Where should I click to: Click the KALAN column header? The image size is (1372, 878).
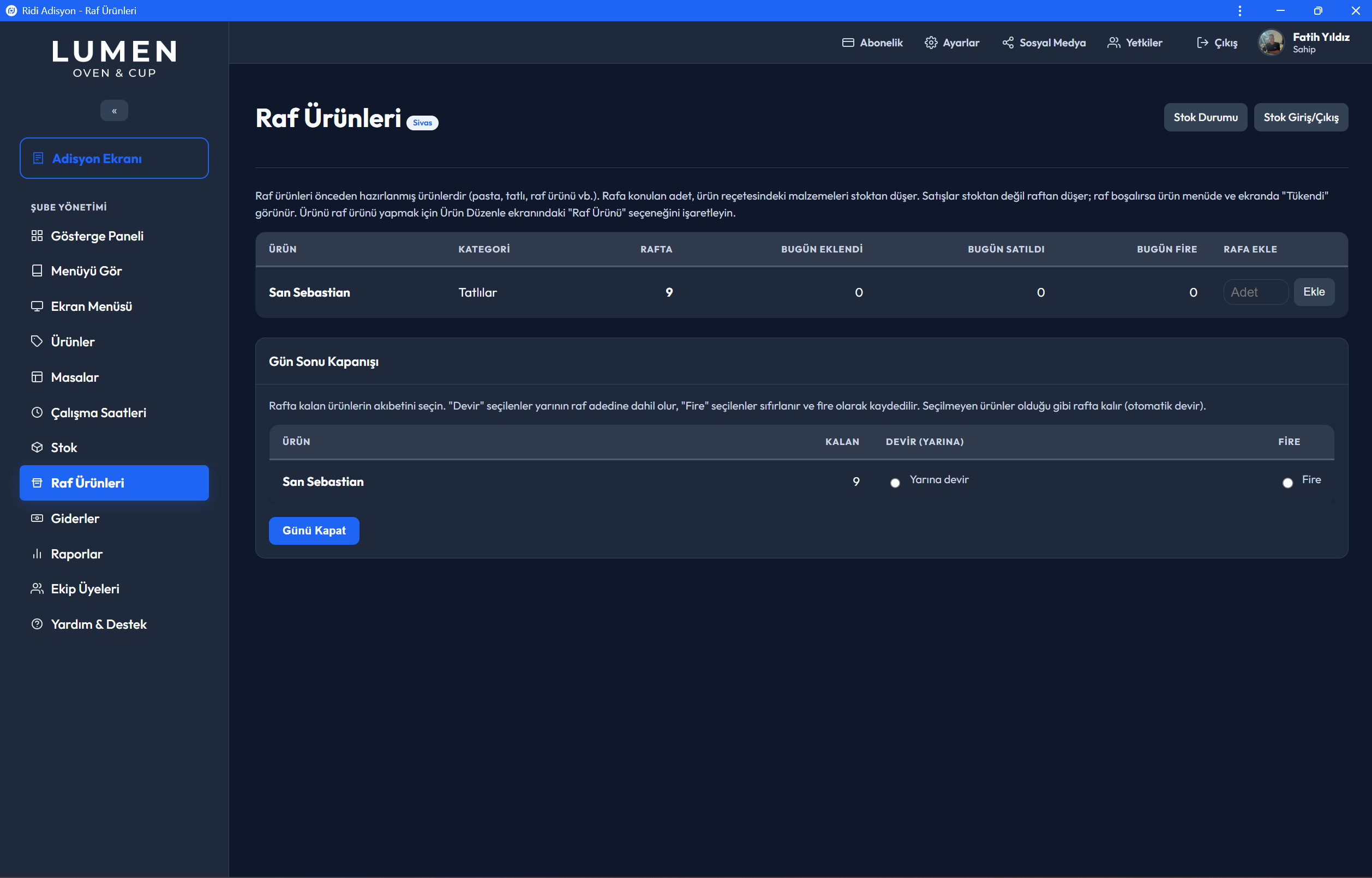[x=842, y=442]
